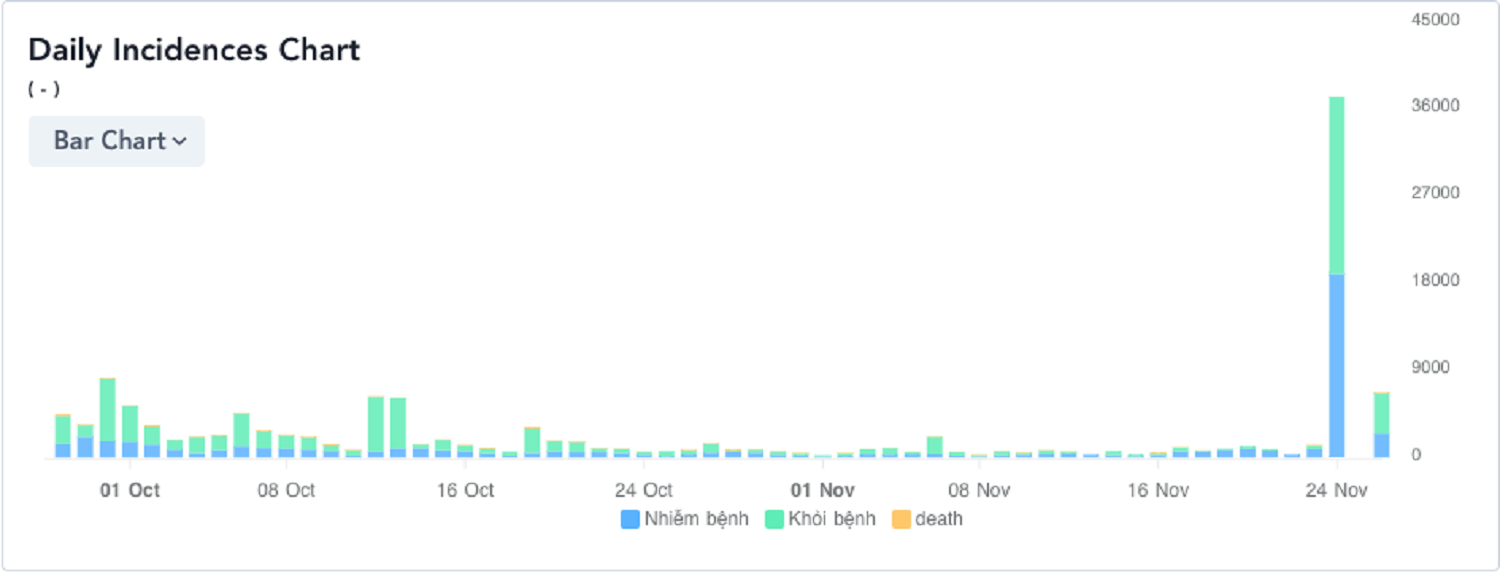Toggle the Khỏi bệnh legend series
Image resolution: width=1500 pixels, height=573 pixels.
point(820,519)
